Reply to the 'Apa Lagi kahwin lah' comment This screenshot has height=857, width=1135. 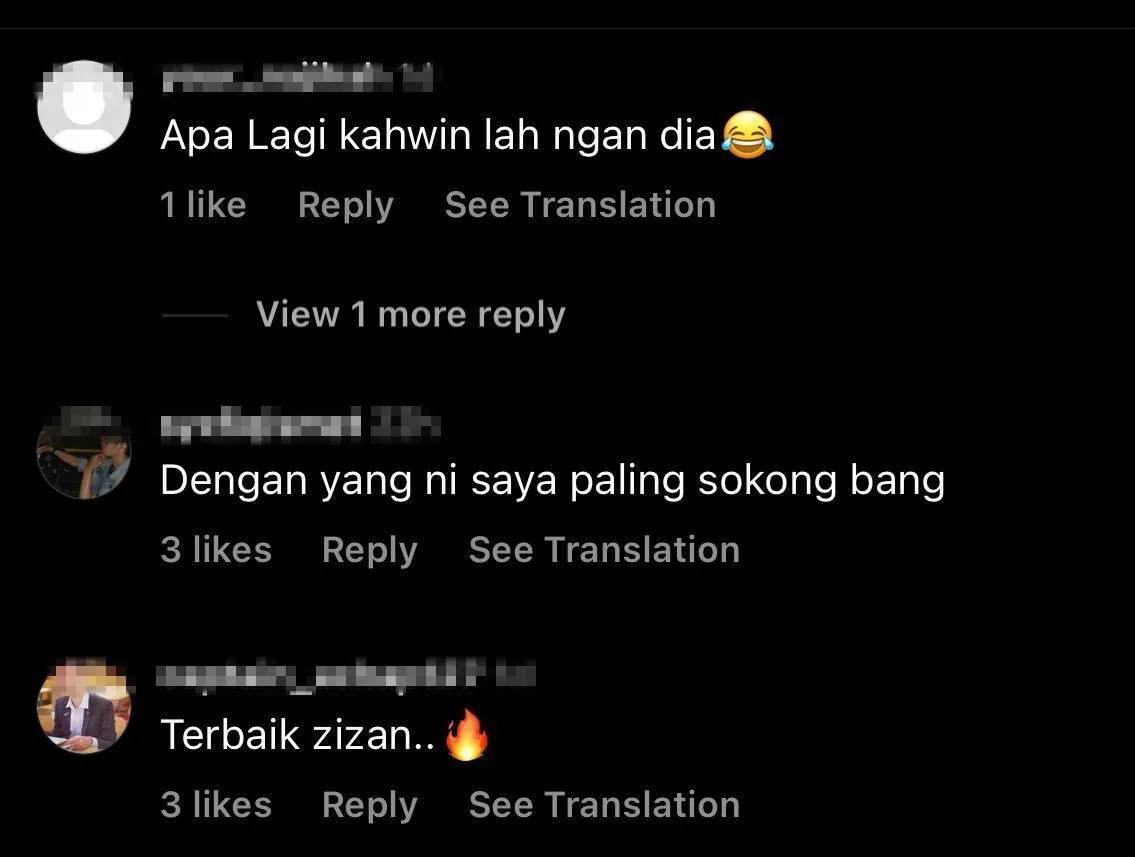point(345,206)
